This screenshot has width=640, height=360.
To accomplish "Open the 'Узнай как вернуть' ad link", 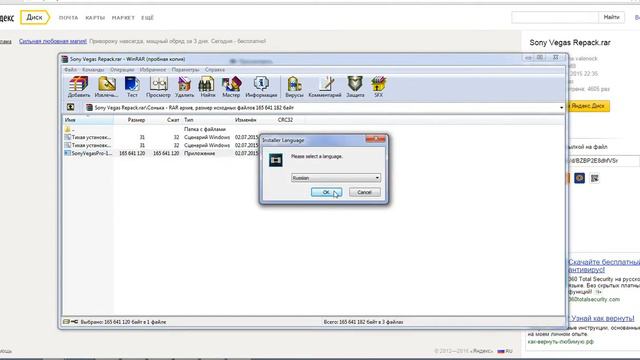I will coord(602,318).
